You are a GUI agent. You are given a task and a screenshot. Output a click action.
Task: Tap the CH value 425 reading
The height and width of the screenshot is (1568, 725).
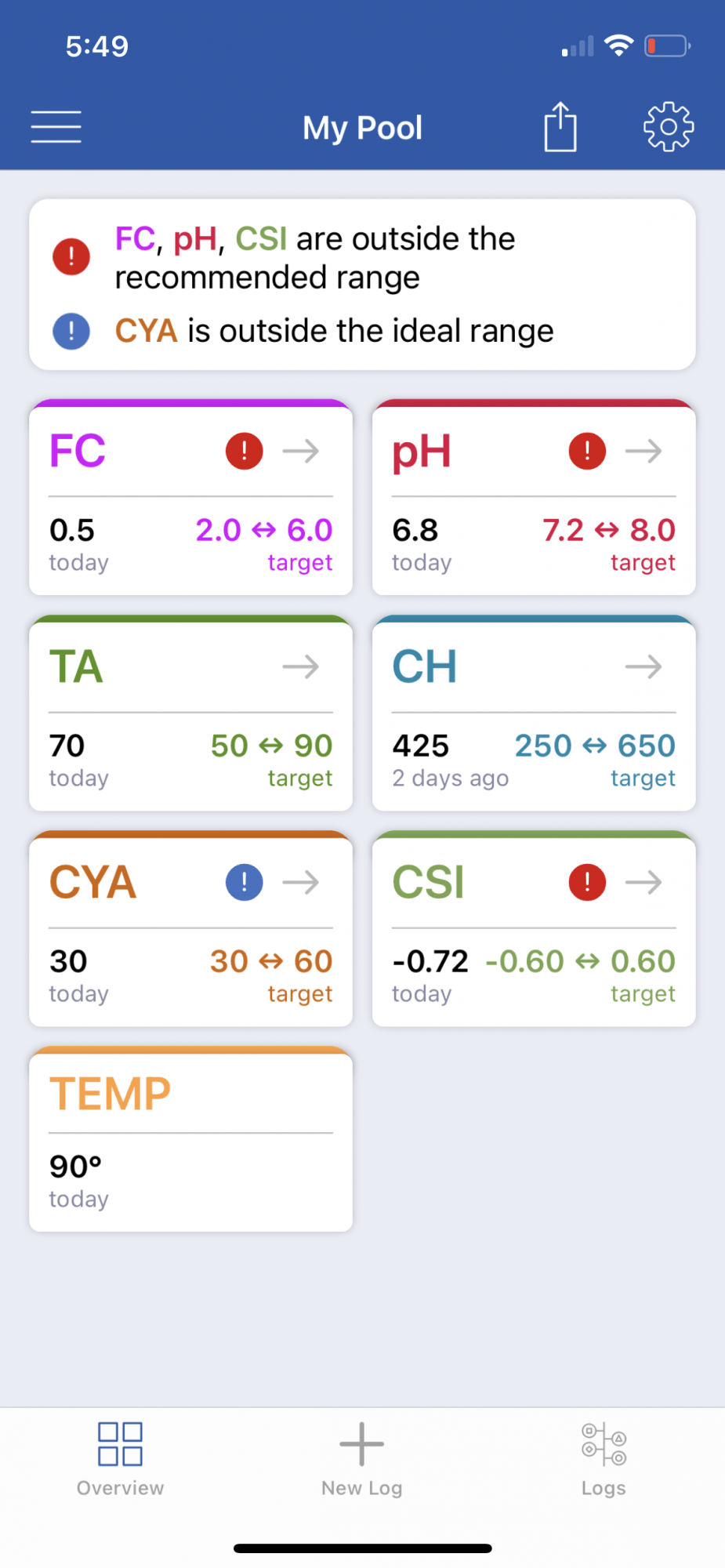421,746
